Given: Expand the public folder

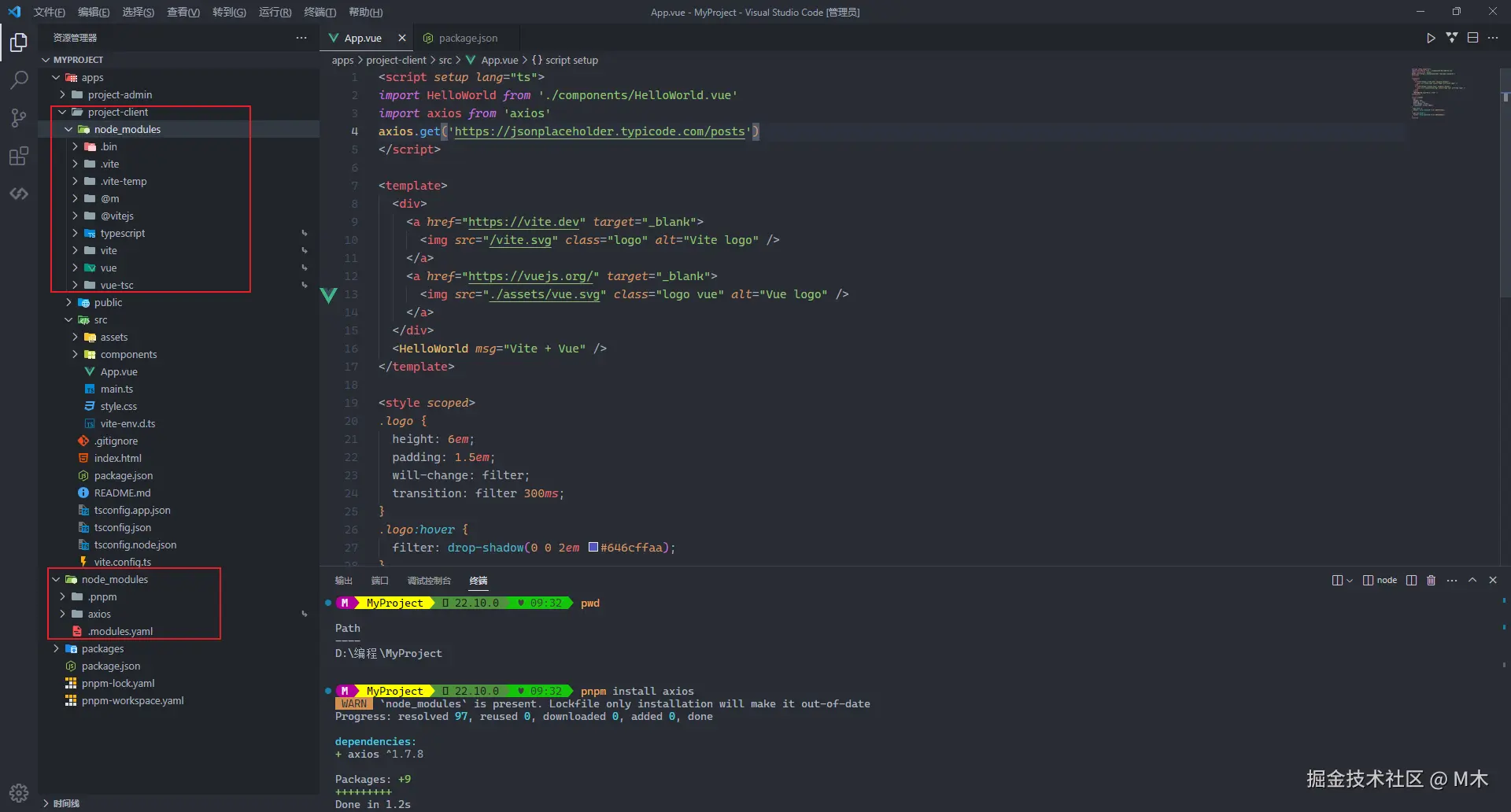Looking at the screenshot, I should pyautogui.click(x=68, y=302).
